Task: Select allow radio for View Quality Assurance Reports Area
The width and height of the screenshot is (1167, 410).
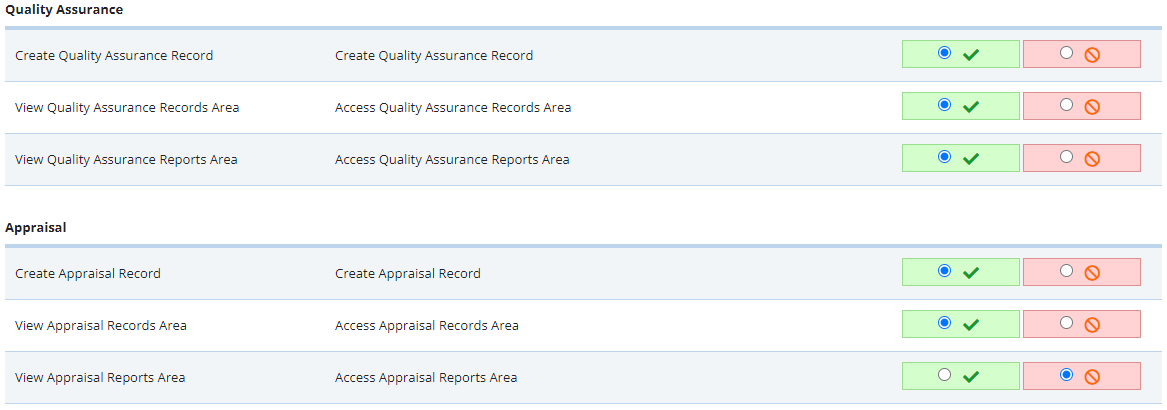Action: pyautogui.click(x=944, y=157)
